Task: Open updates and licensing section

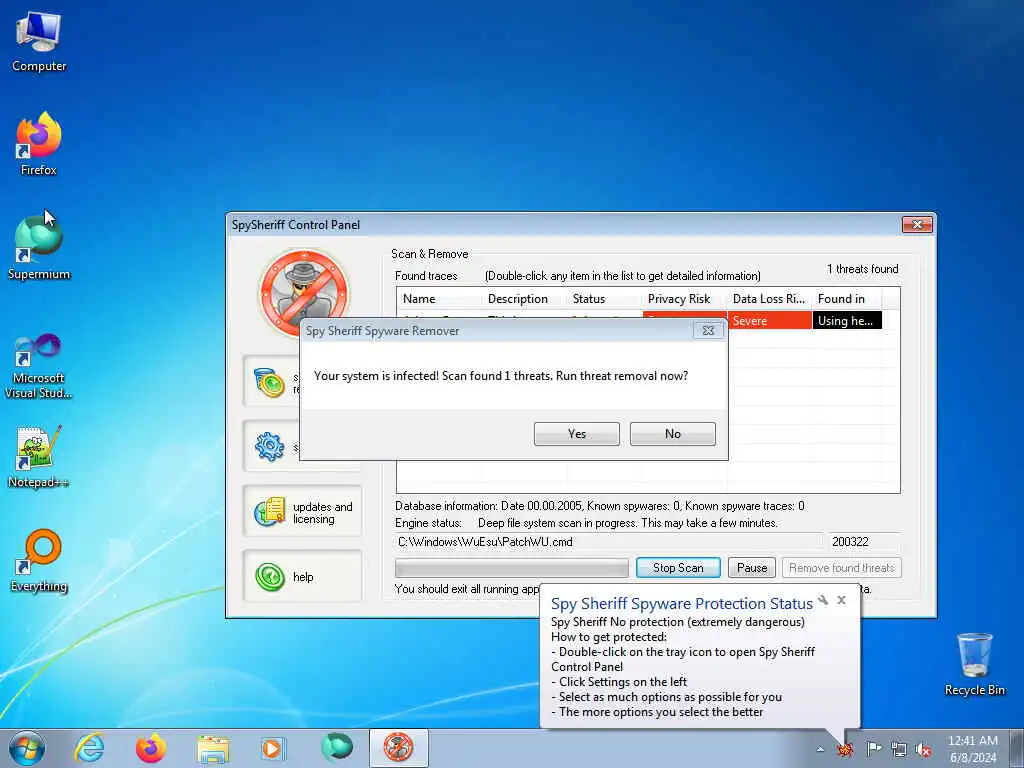Action: point(302,512)
